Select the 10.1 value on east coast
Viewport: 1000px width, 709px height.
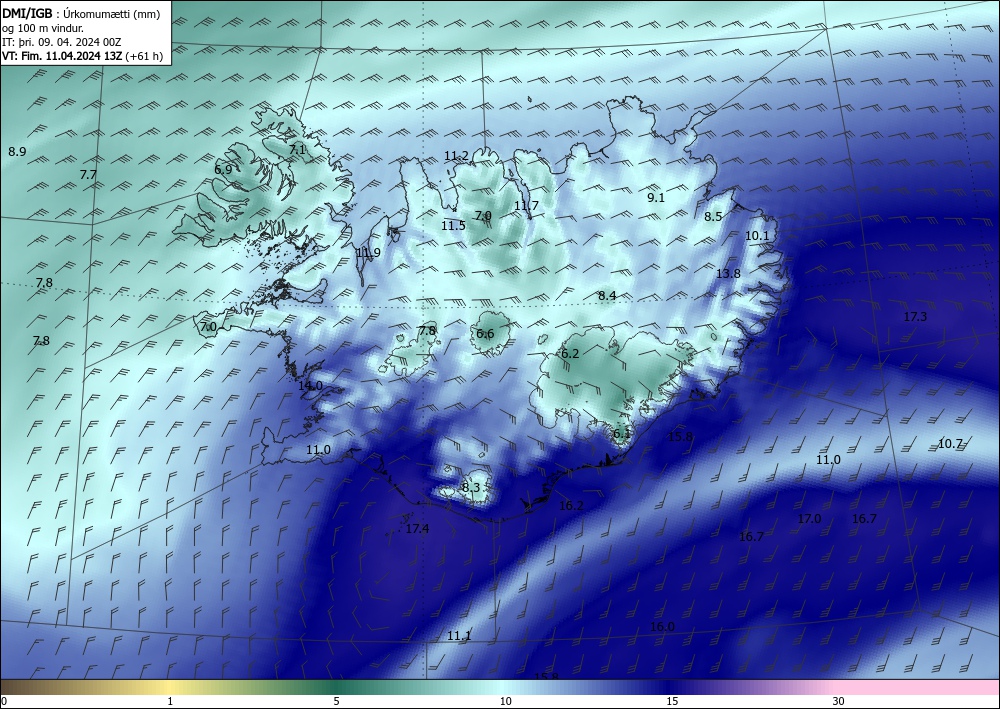click(x=757, y=236)
